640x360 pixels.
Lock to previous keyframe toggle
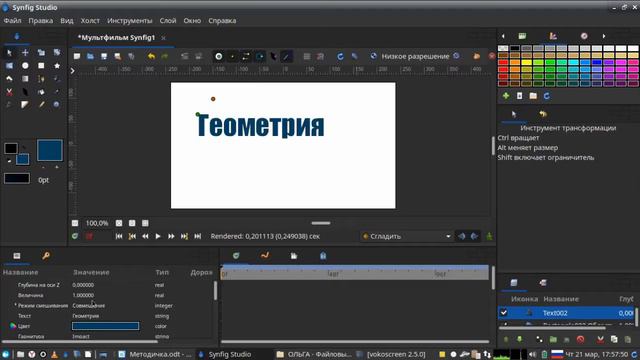tap(462, 236)
